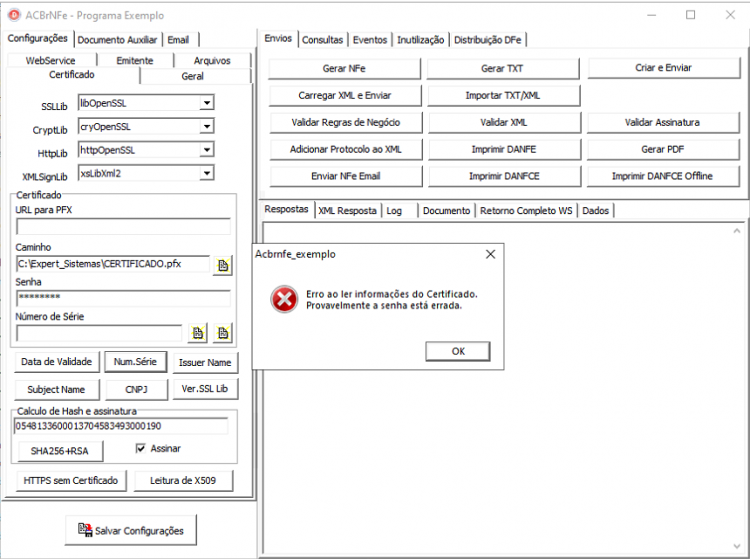Screen dimensions: 750x559
Task: Click the Validar Assinatura button
Action: 663,122
